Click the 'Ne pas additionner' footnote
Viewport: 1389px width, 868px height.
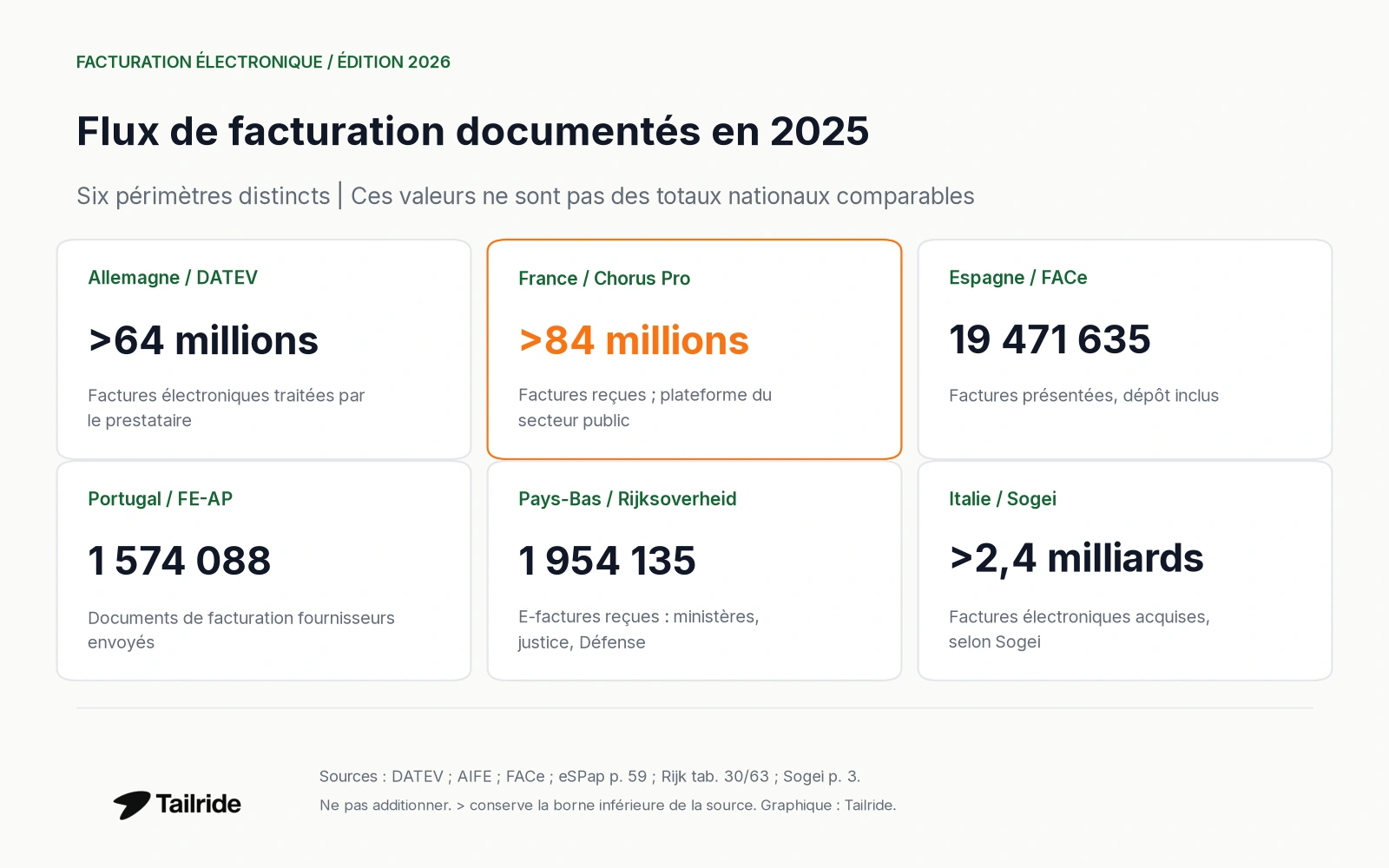click(608, 806)
